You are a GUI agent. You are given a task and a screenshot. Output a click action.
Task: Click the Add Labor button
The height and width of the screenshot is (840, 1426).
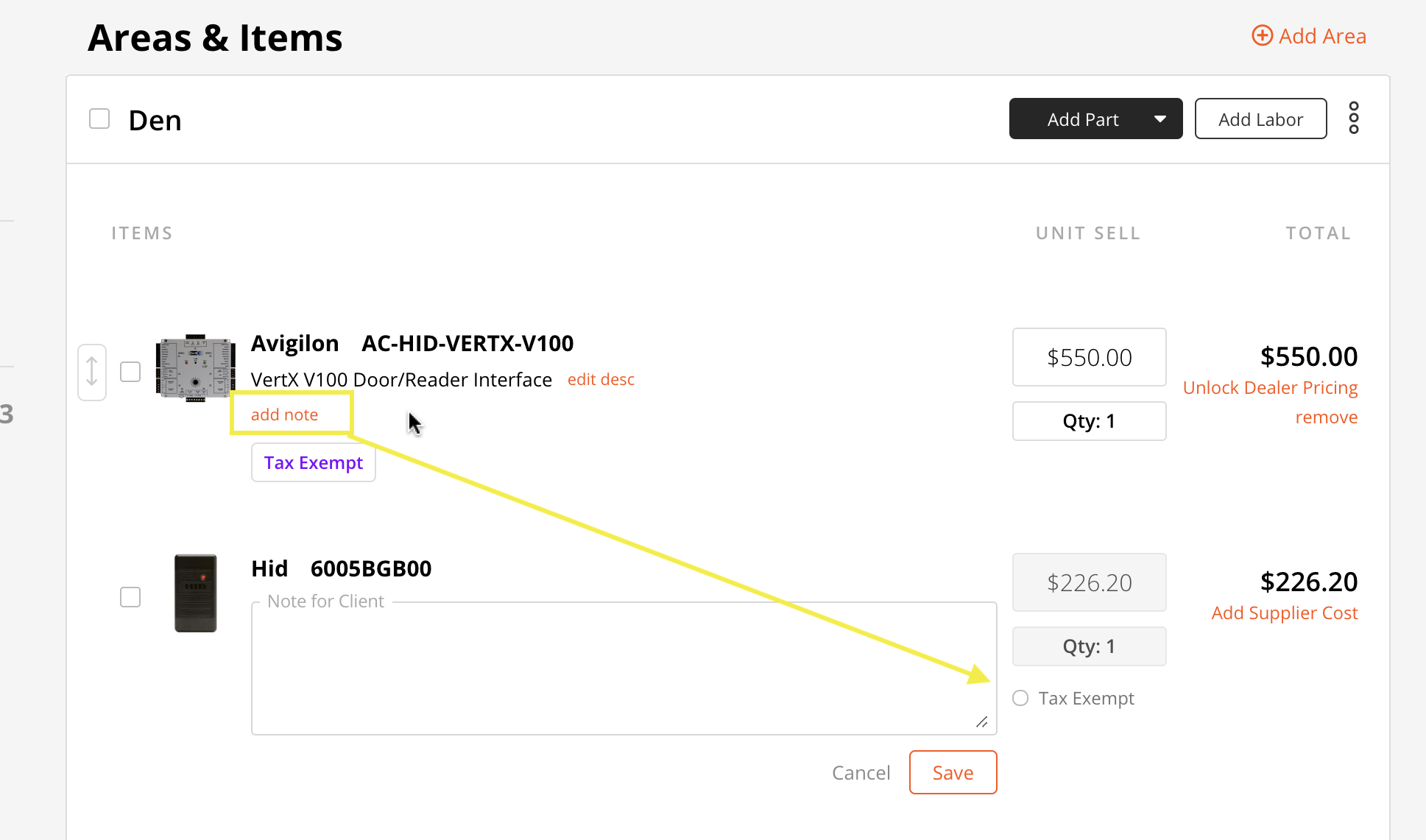tap(1260, 119)
